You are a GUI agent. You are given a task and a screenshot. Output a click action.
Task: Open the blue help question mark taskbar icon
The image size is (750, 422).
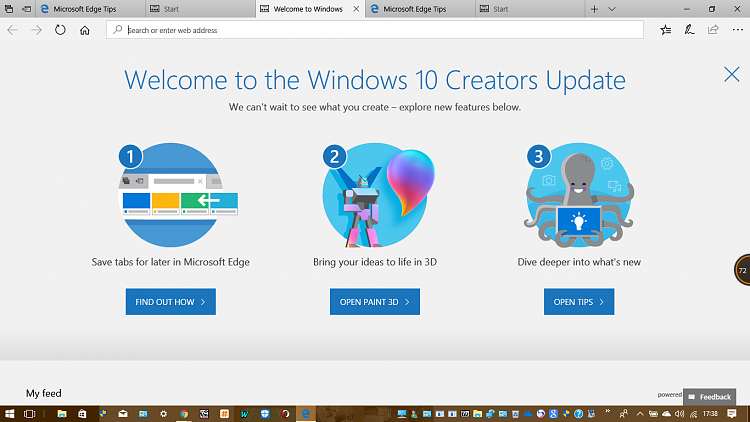pos(578,414)
